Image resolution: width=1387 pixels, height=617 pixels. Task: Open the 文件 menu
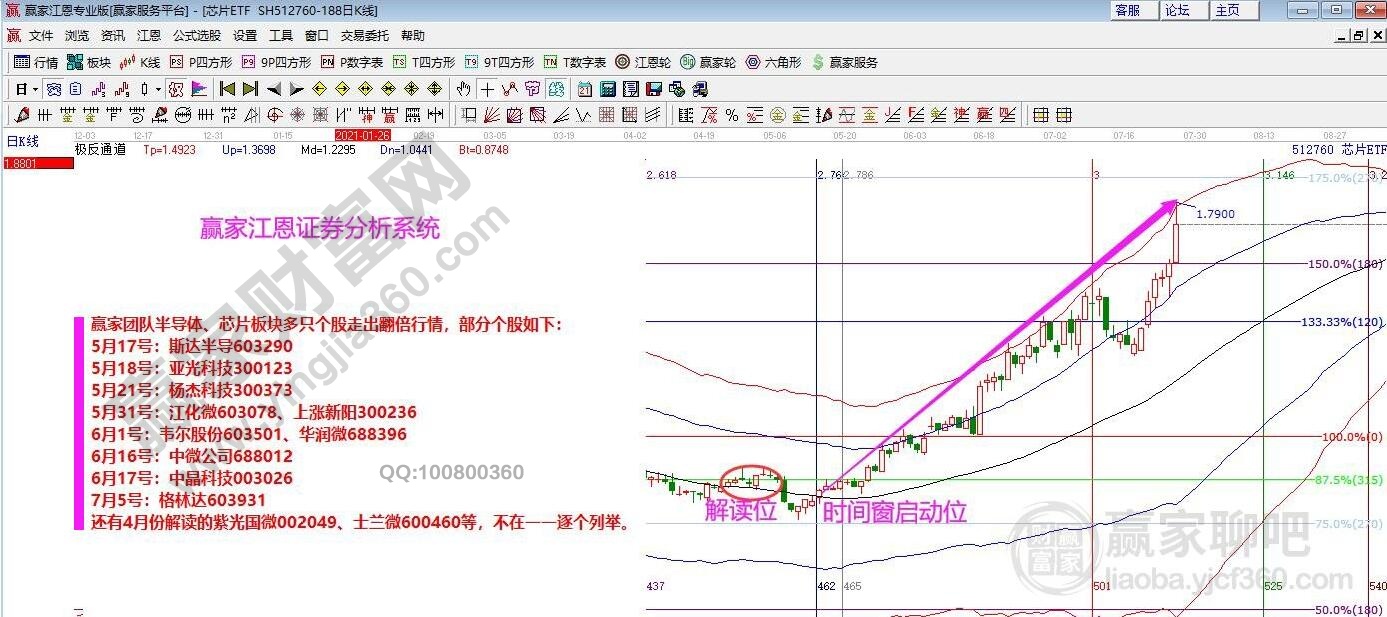coord(41,36)
